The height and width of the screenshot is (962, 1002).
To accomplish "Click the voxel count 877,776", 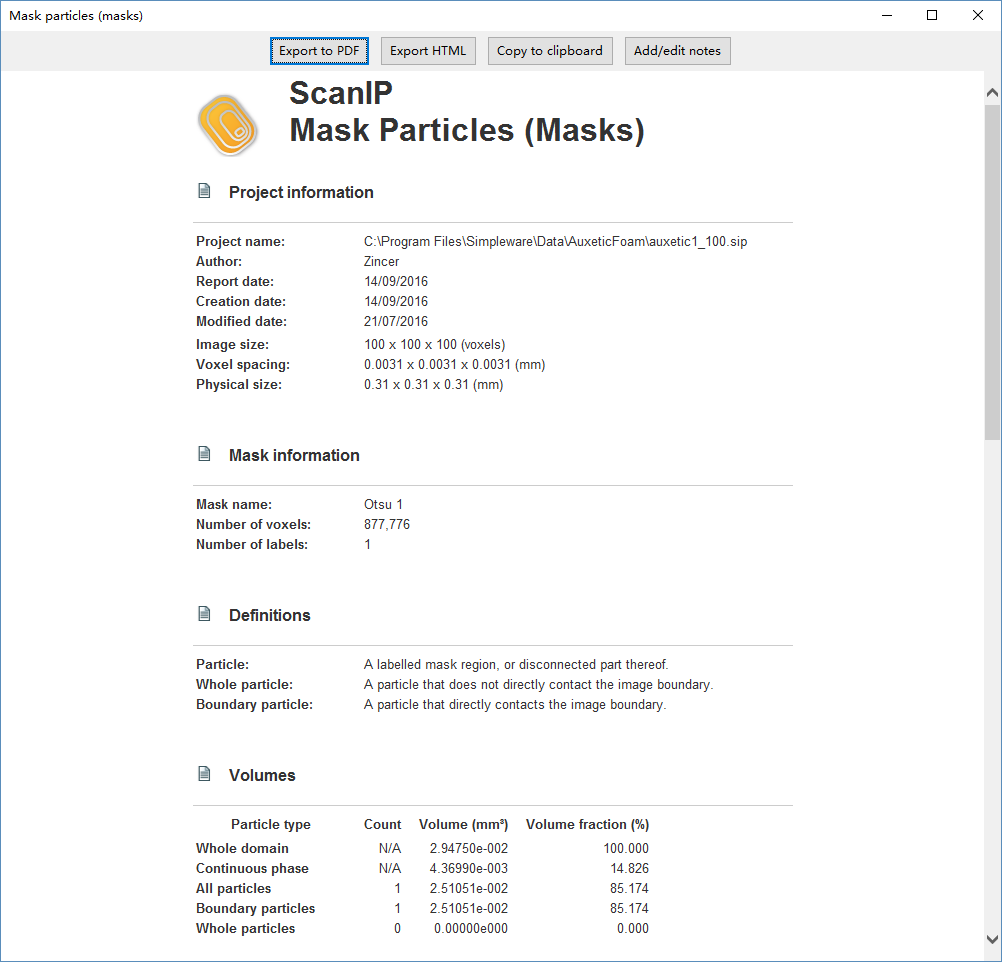I will point(387,524).
